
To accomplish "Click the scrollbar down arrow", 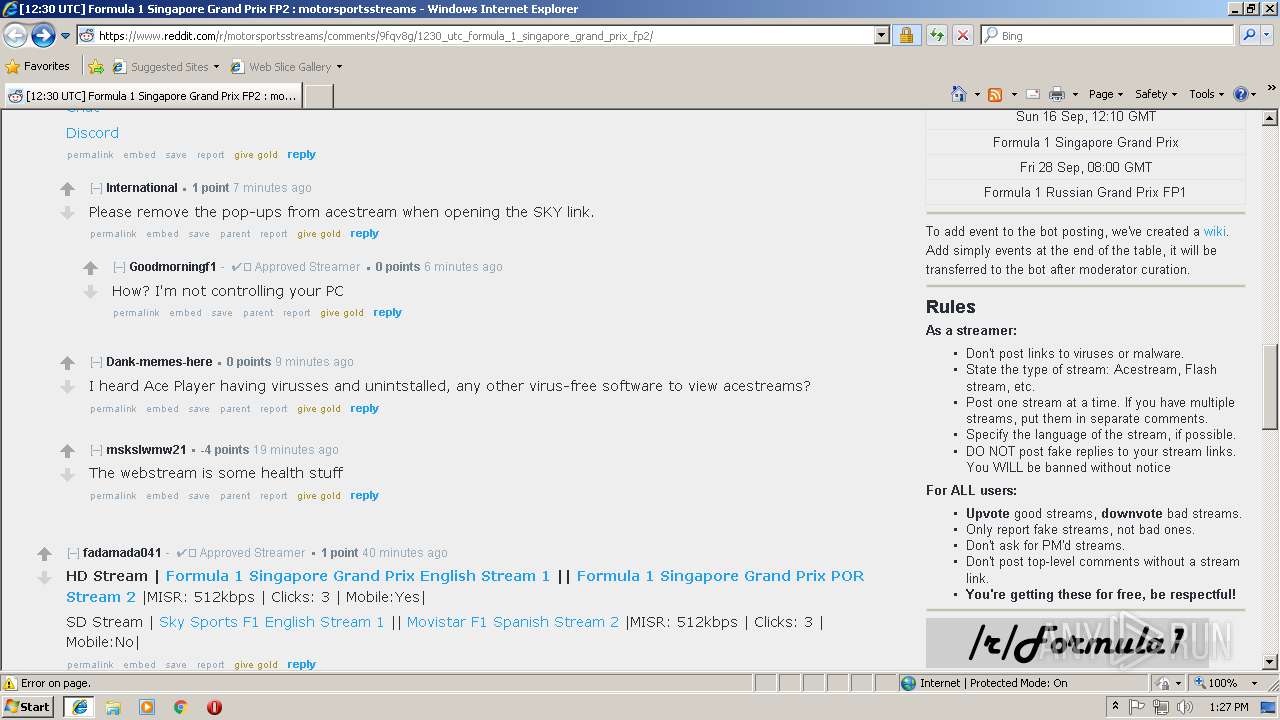I will pos(1270,662).
